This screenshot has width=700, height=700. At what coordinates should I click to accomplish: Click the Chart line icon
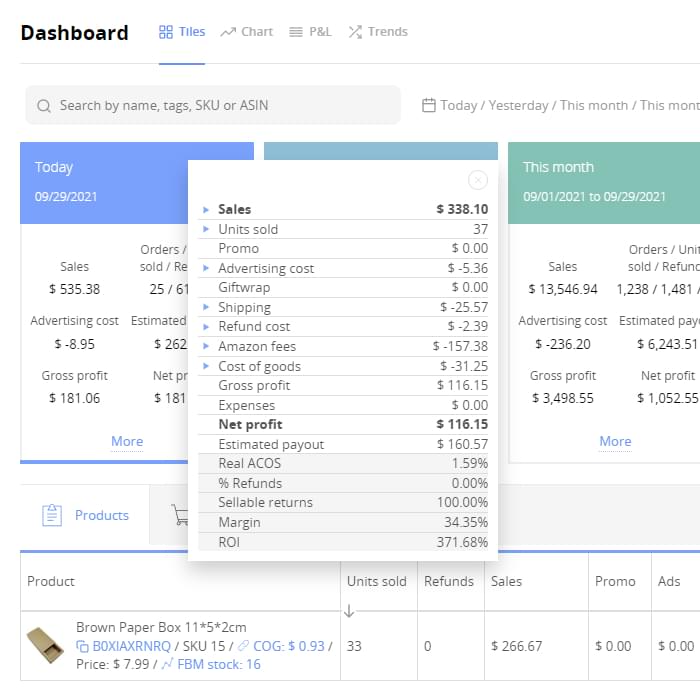click(228, 32)
